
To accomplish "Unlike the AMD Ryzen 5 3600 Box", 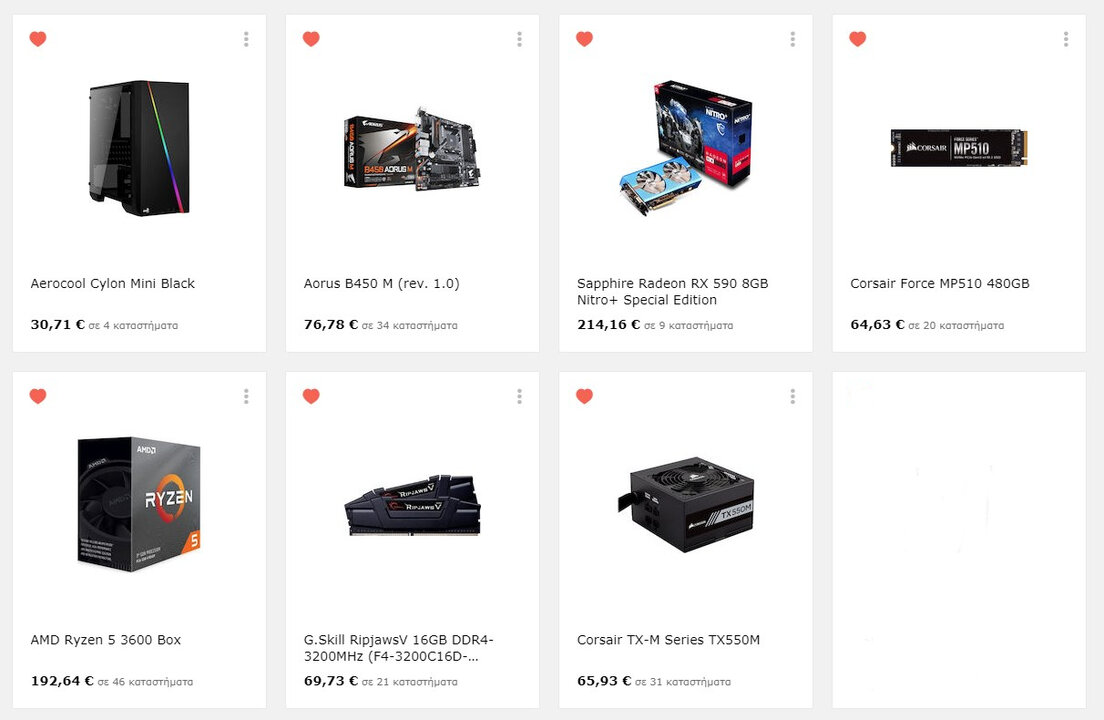I will (x=38, y=396).
